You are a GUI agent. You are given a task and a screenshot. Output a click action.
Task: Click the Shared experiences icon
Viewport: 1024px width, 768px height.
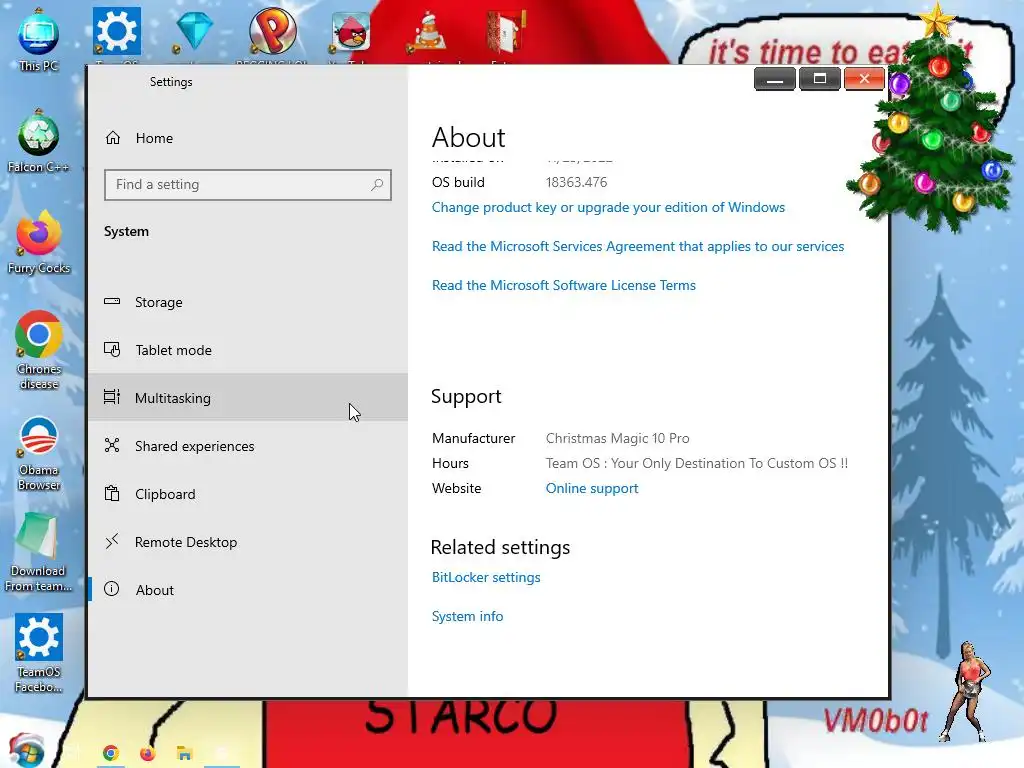tap(112, 445)
